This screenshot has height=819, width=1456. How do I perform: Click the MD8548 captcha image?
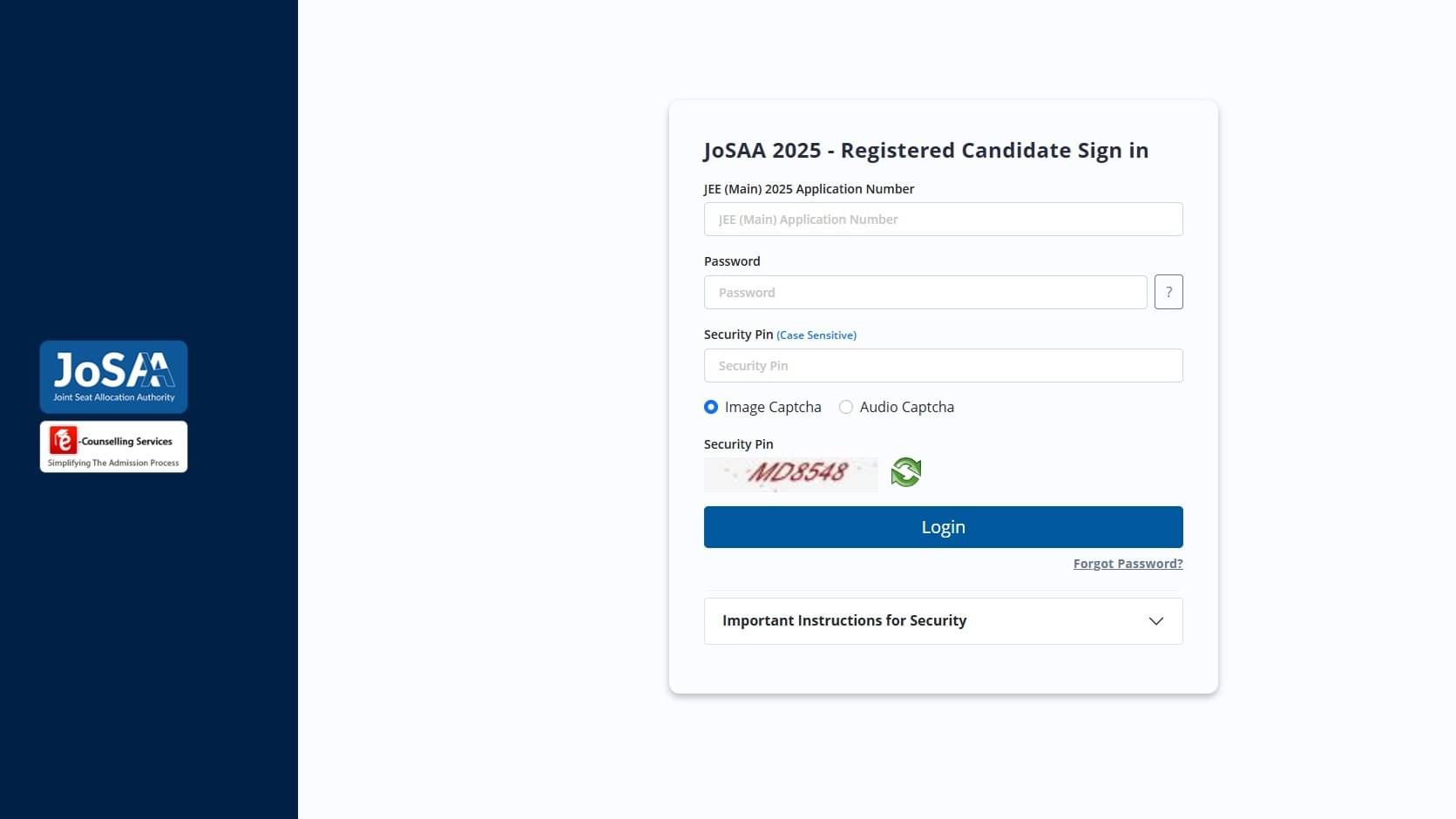click(x=791, y=474)
